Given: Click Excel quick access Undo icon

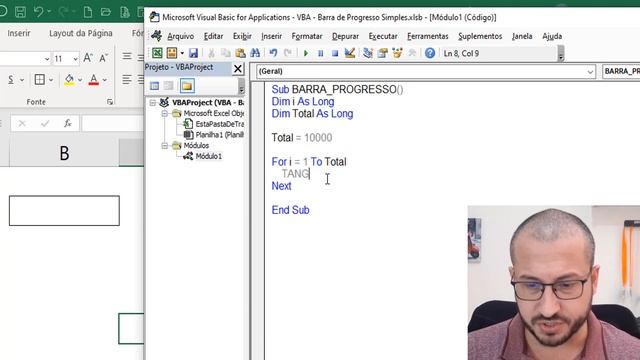Looking at the screenshot, I should [x=38, y=11].
